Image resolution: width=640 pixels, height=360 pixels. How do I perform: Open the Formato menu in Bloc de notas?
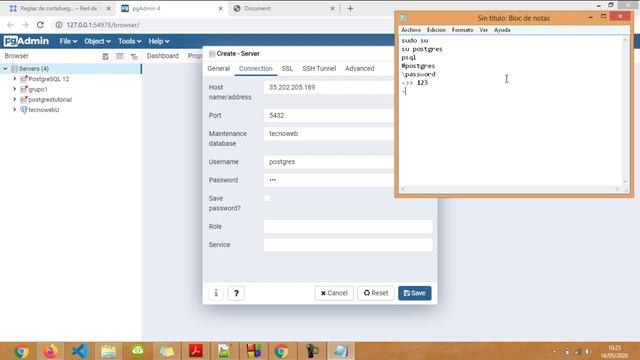[x=462, y=30]
